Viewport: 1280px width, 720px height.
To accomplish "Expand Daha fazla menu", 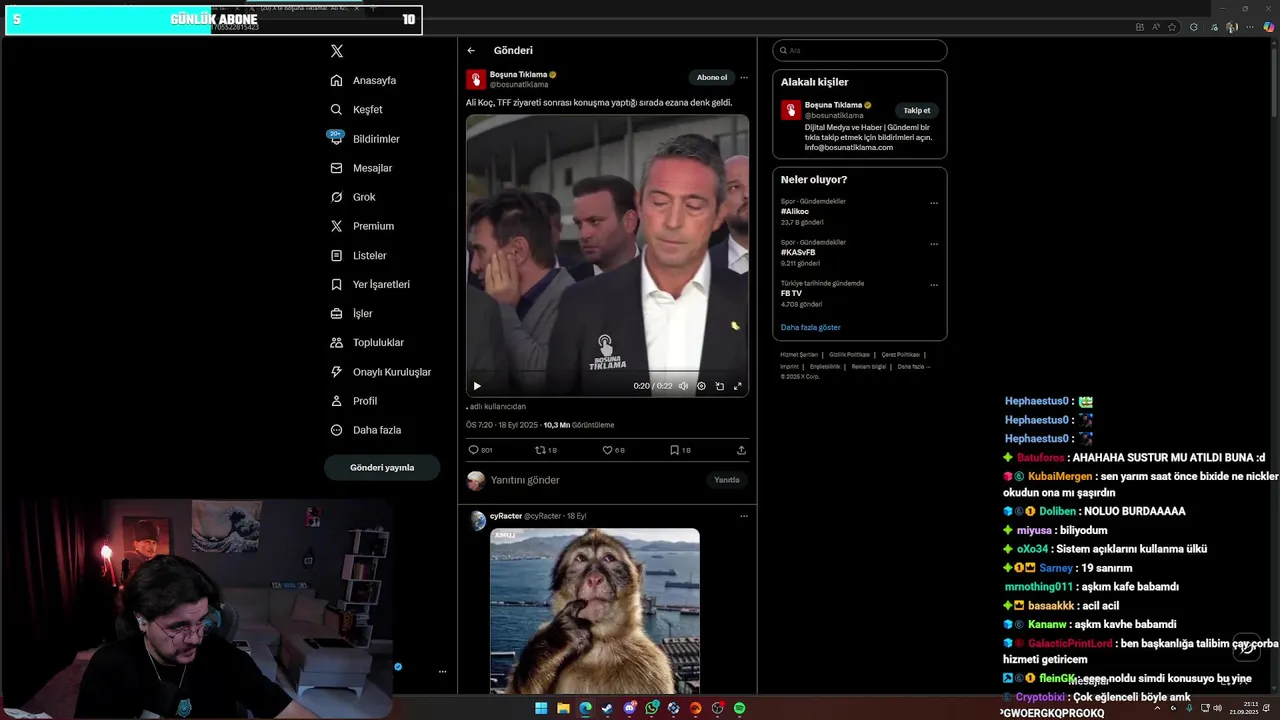I will pyautogui.click(x=366, y=430).
